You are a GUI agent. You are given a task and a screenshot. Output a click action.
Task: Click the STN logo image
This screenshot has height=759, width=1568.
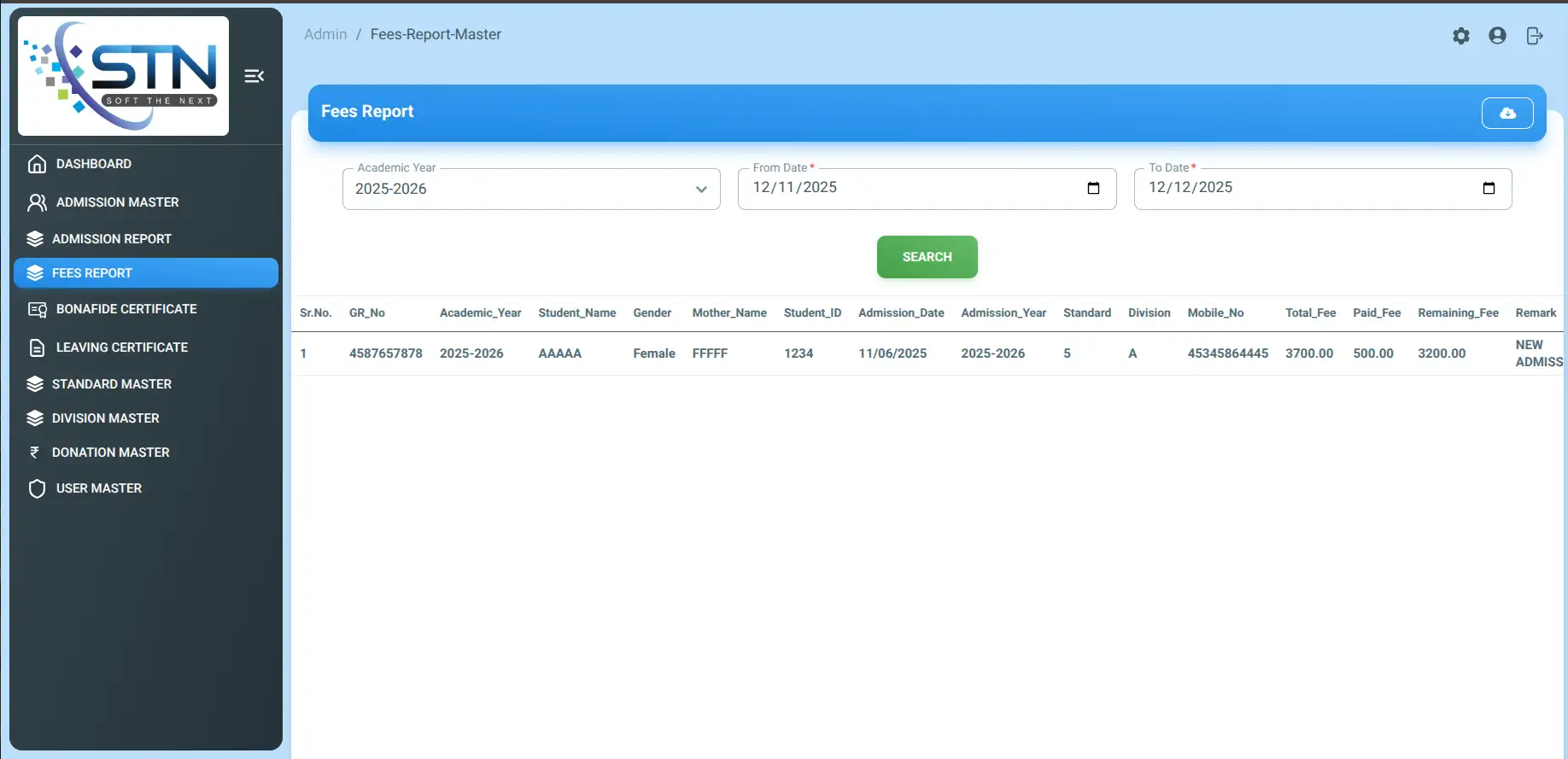click(x=123, y=76)
